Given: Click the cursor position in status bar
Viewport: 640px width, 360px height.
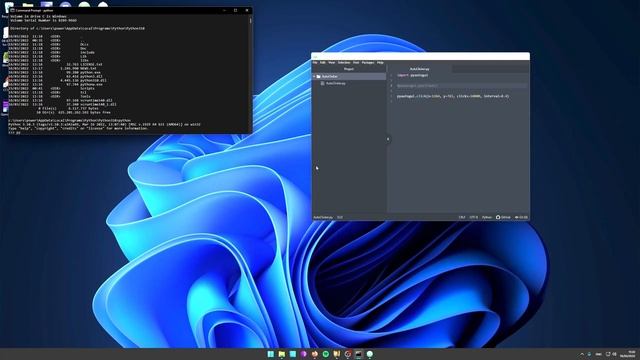Looking at the screenshot, I should pos(340,217).
